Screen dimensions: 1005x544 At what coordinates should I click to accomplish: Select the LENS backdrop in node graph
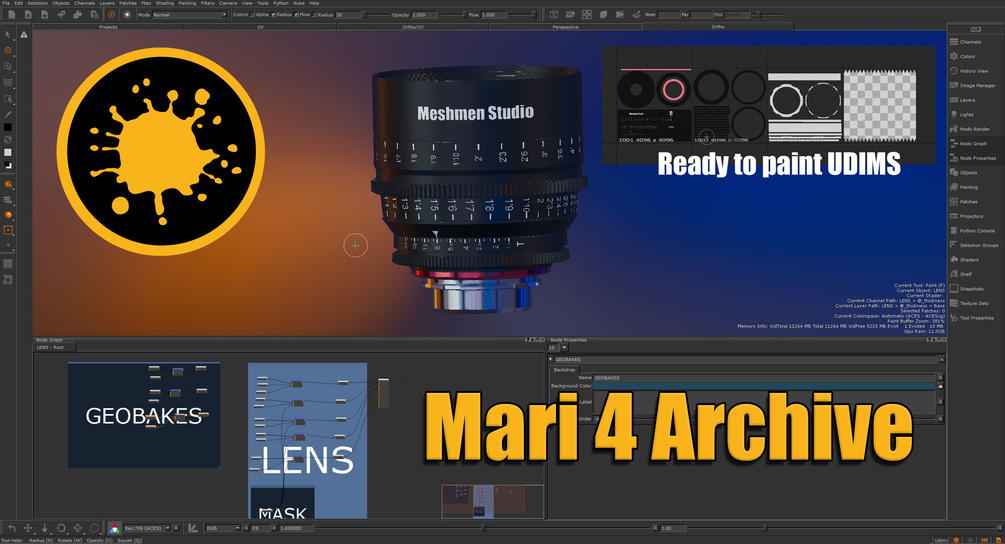coord(308,442)
